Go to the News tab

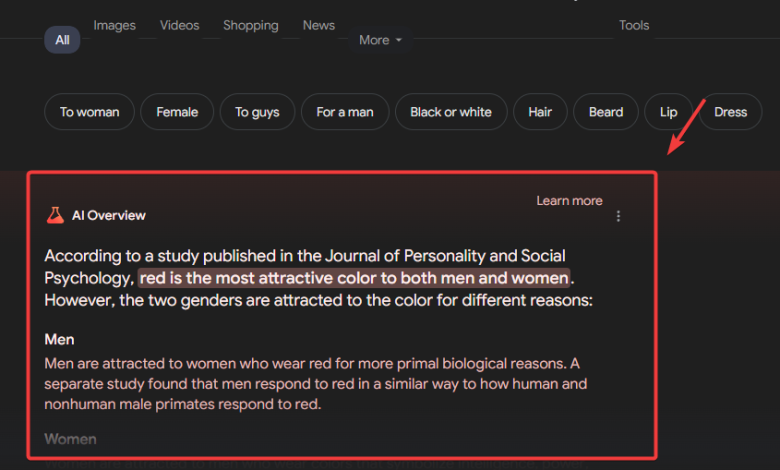[x=319, y=25]
